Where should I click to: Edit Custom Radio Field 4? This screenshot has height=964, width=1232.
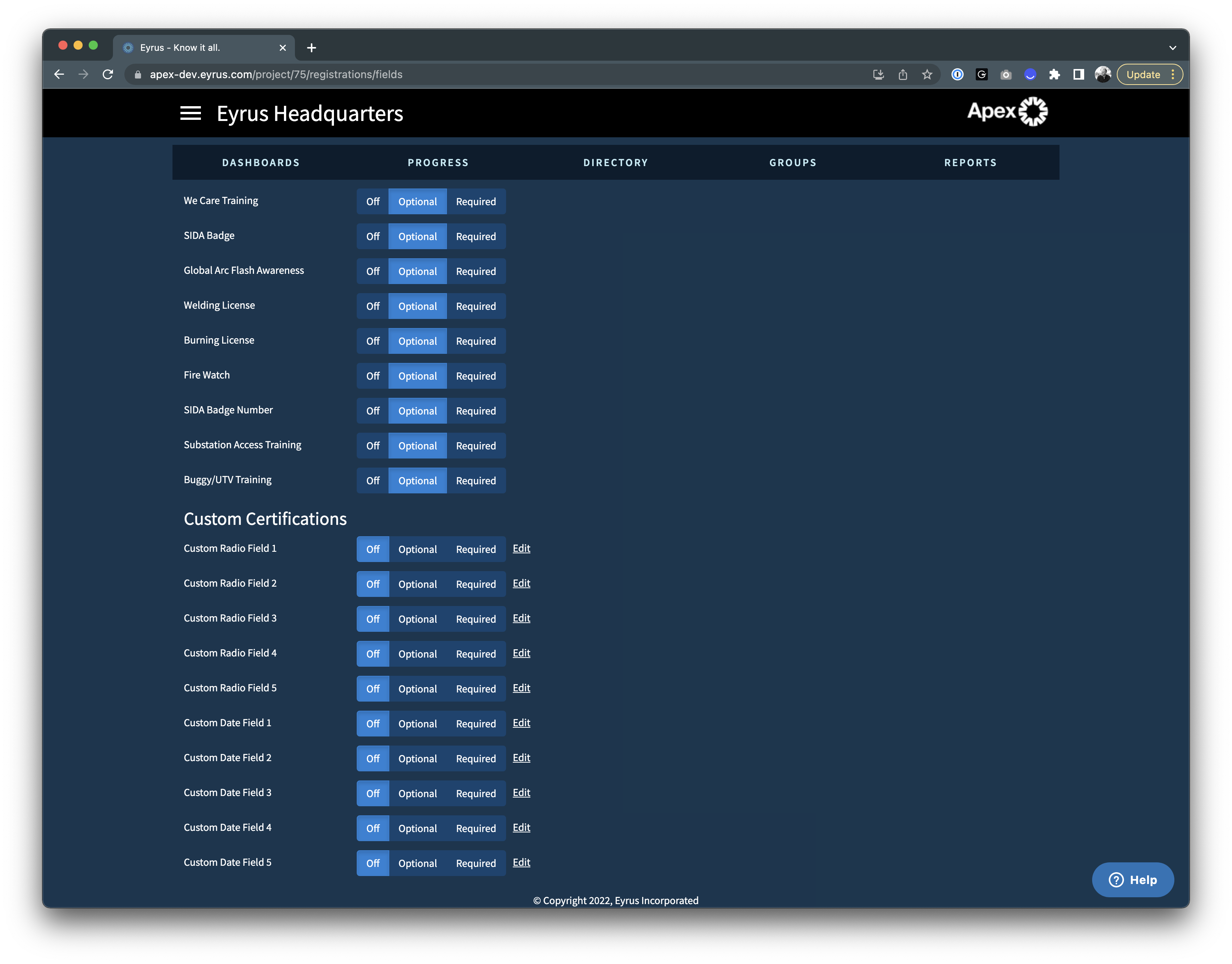click(x=521, y=653)
